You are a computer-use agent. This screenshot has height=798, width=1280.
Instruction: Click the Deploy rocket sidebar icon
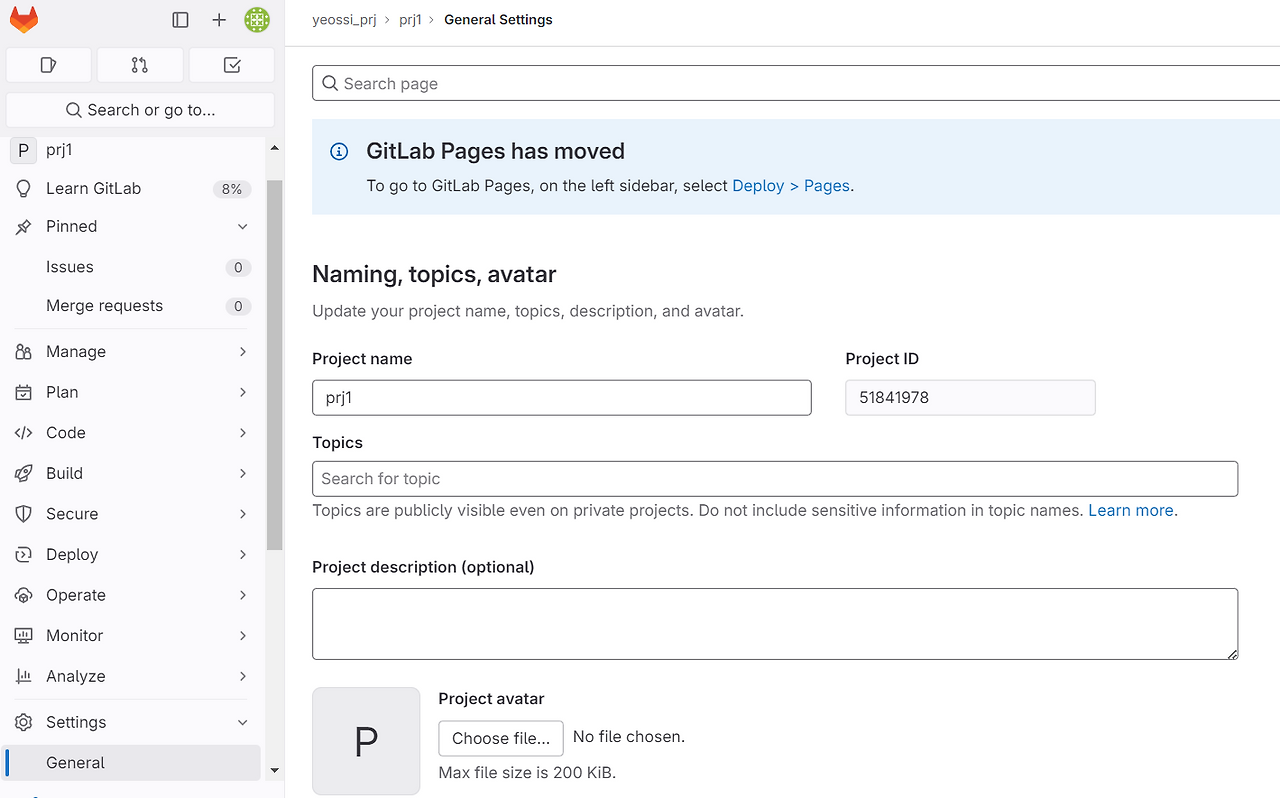(x=24, y=554)
